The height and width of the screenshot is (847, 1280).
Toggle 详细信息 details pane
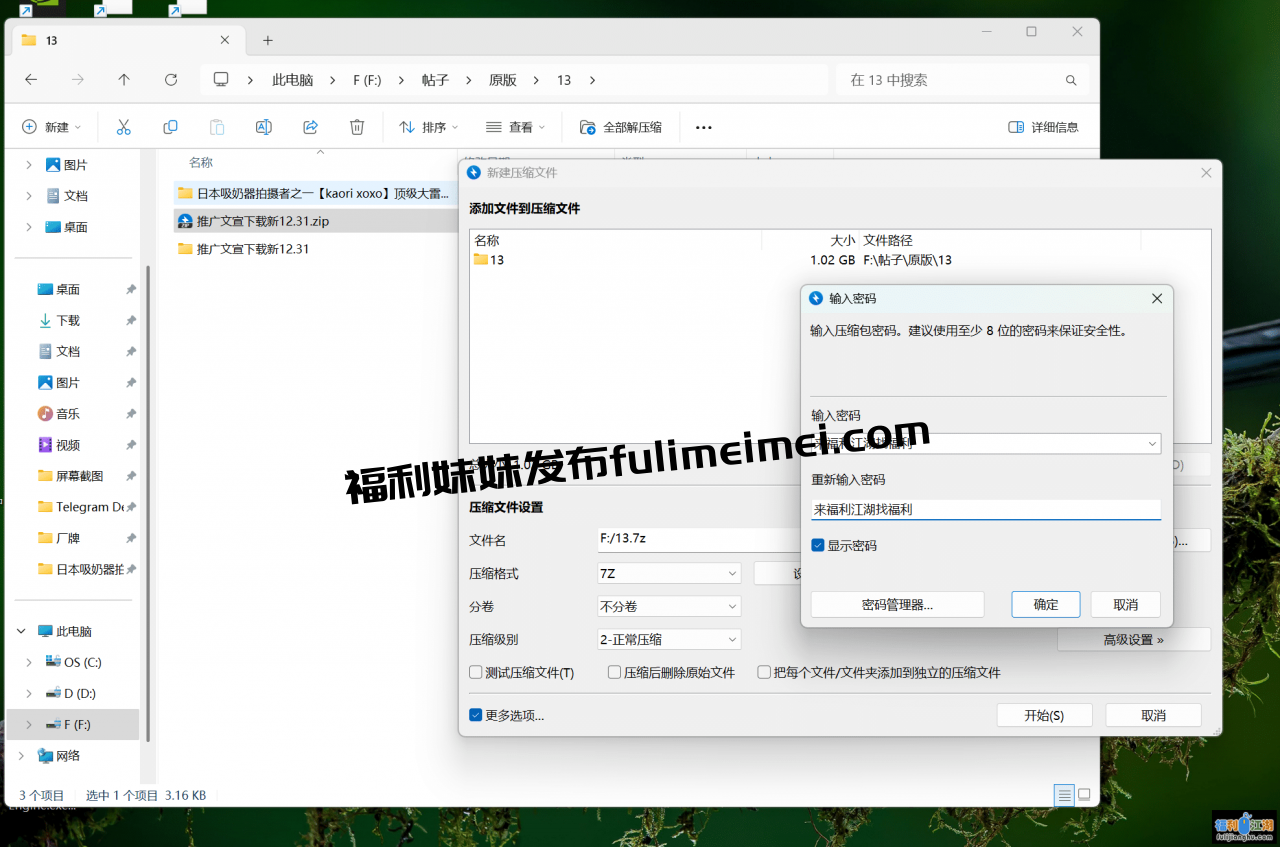(x=1044, y=127)
